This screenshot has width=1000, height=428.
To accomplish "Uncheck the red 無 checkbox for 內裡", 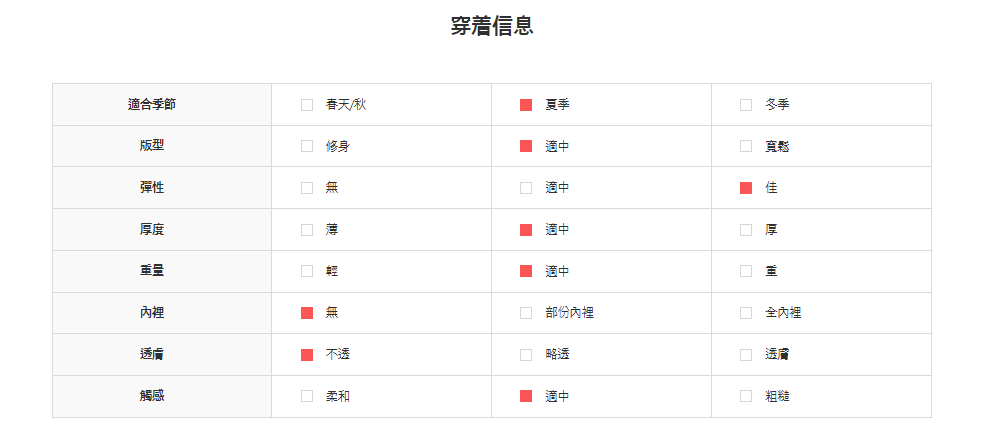I will [x=307, y=313].
